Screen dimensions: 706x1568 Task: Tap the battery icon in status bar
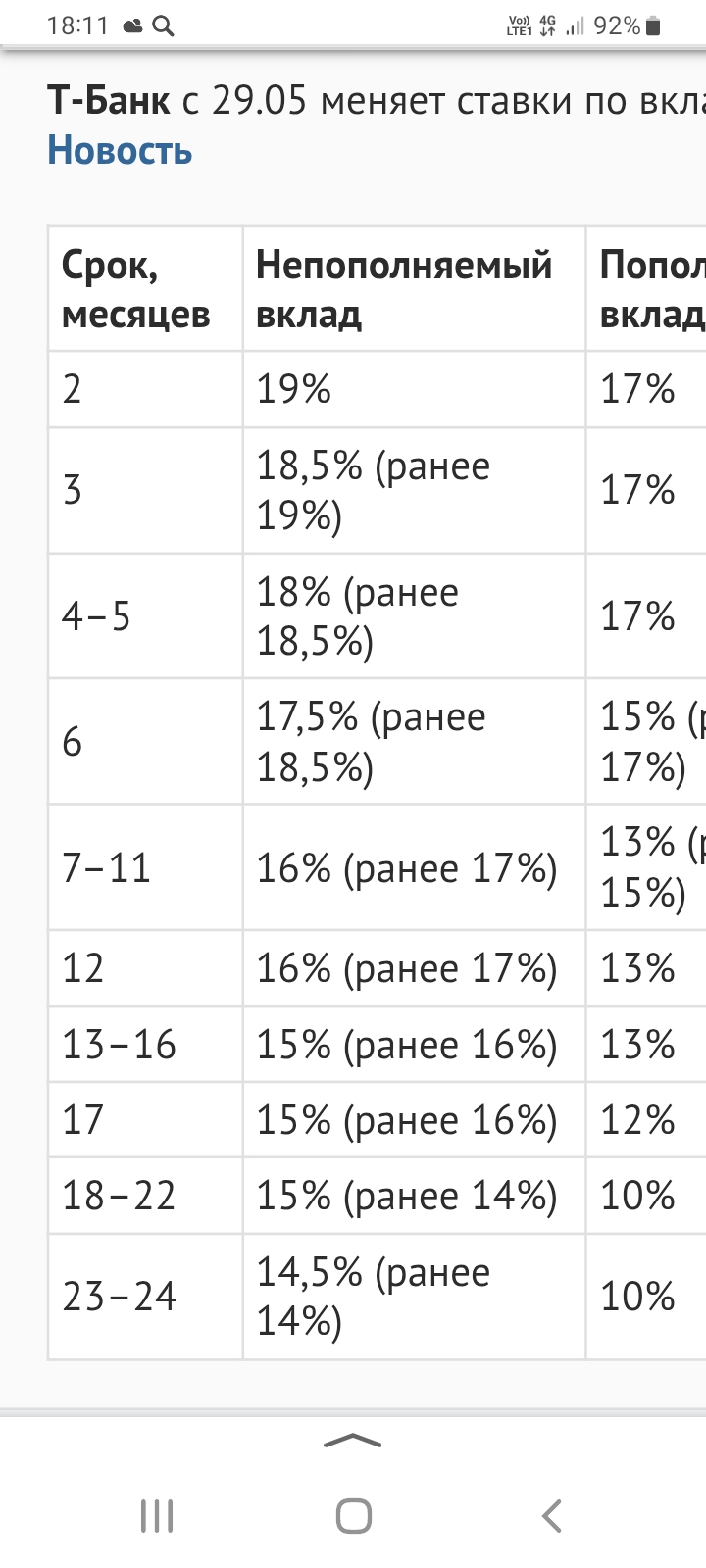(653, 26)
